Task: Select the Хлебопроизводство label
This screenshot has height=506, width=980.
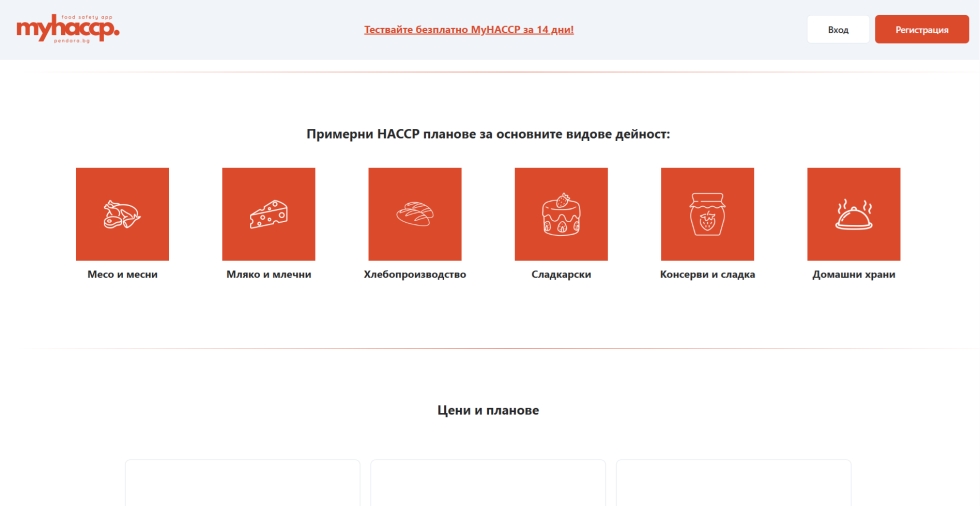Action: pyautogui.click(x=414, y=274)
